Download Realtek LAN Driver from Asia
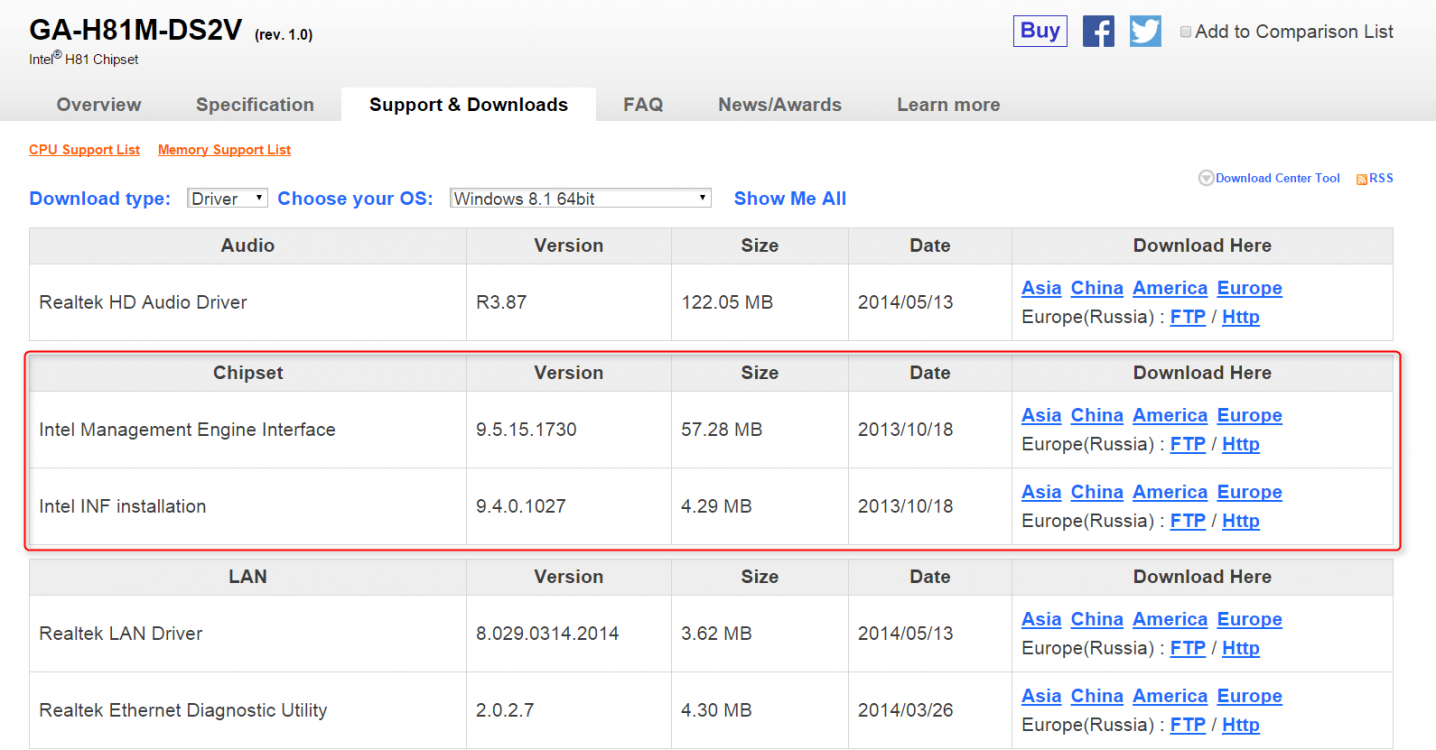Viewport: 1436px width, 750px height. [x=1041, y=619]
